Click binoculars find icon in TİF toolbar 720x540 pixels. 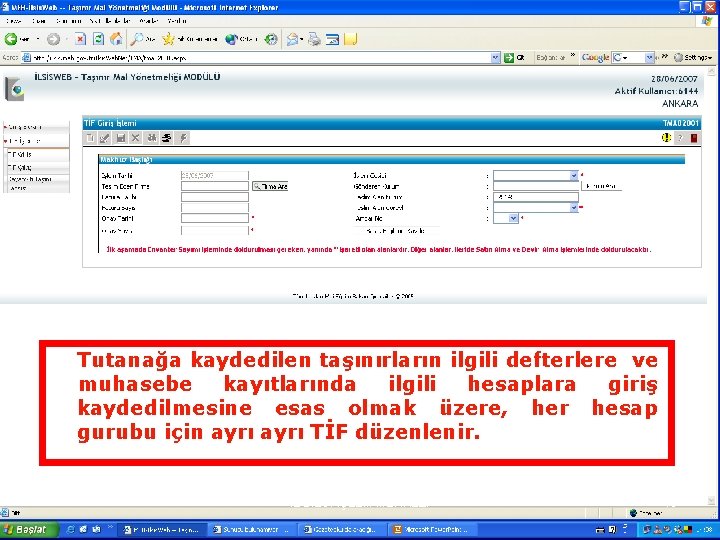pos(151,138)
